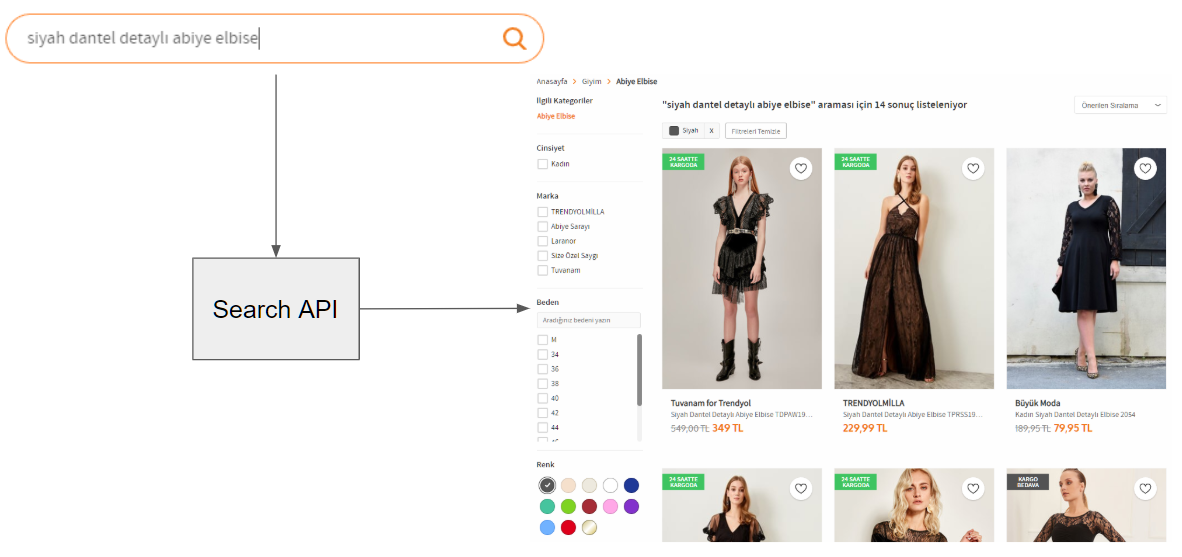
Task: Favorite the Büyük Moda dress
Action: pos(1145,169)
